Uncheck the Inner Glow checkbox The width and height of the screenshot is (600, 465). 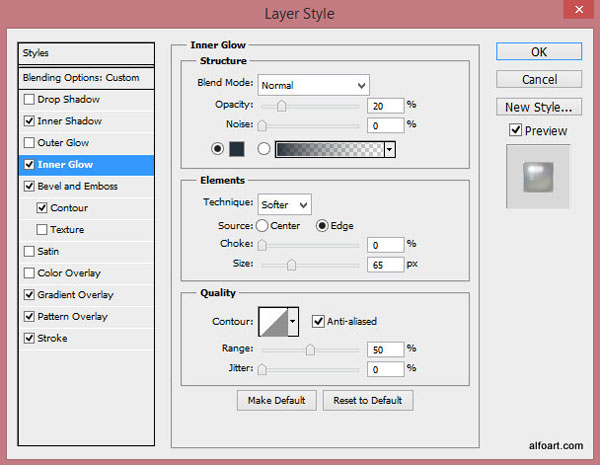29,165
